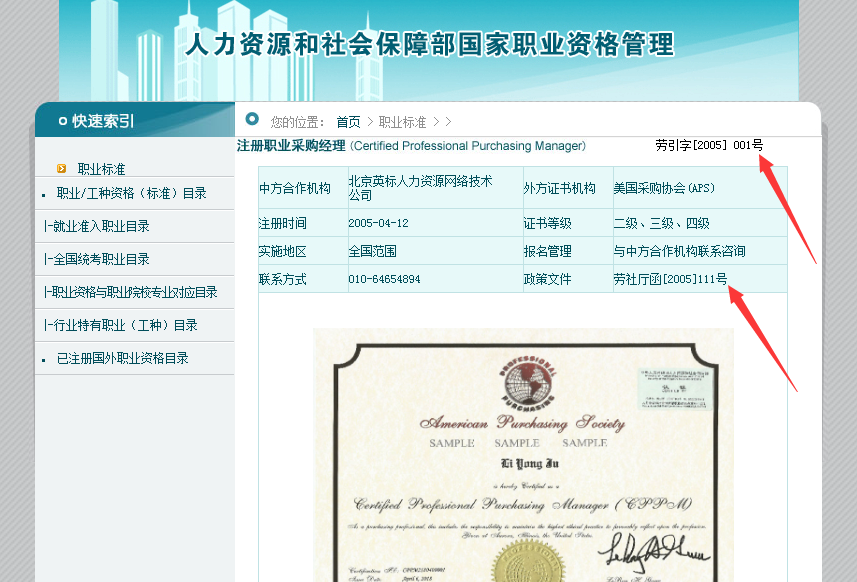Click the location icon before 您的位置
The width and height of the screenshot is (857, 582).
252,120
